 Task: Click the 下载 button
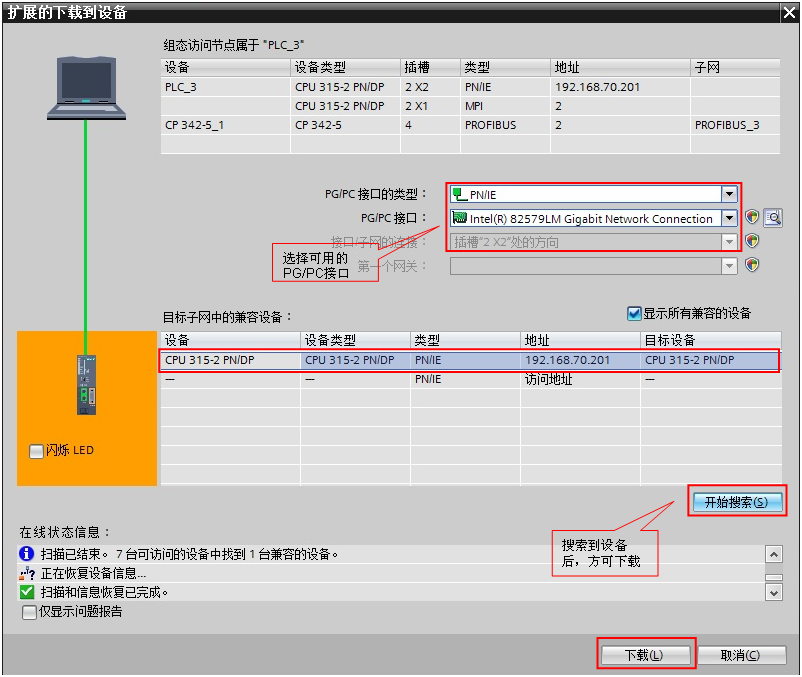tap(645, 655)
